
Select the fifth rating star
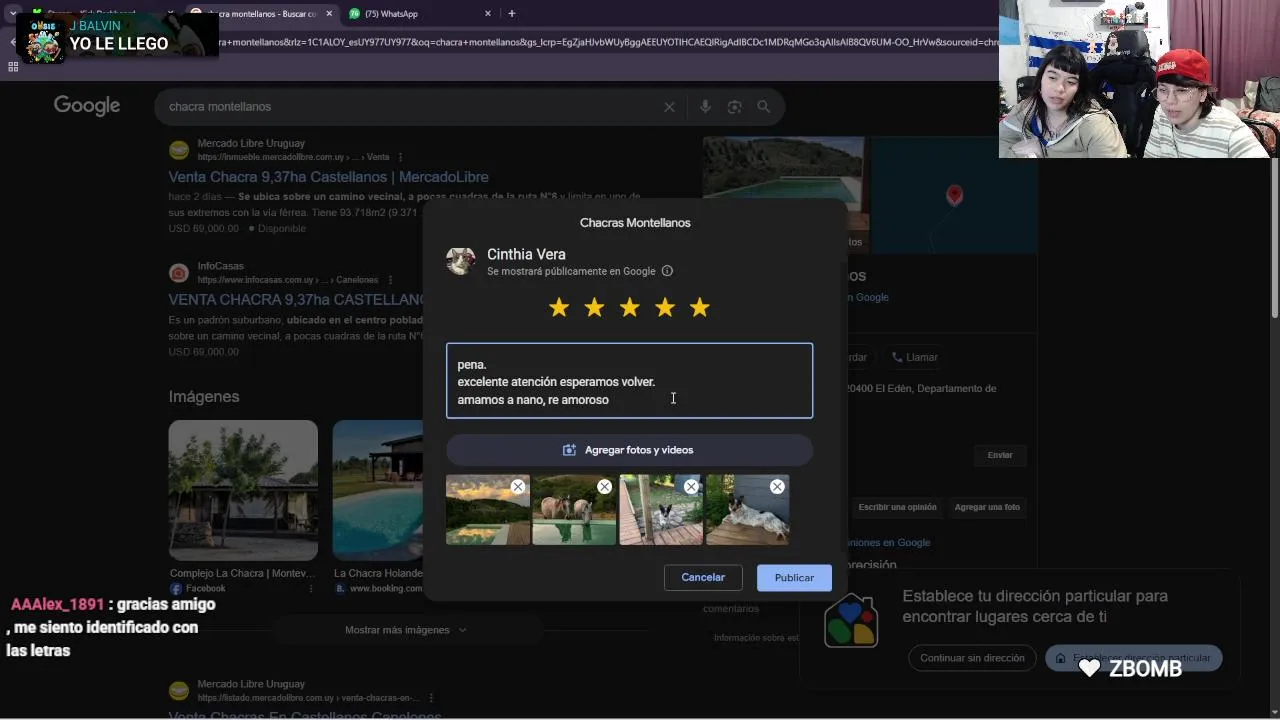click(700, 308)
